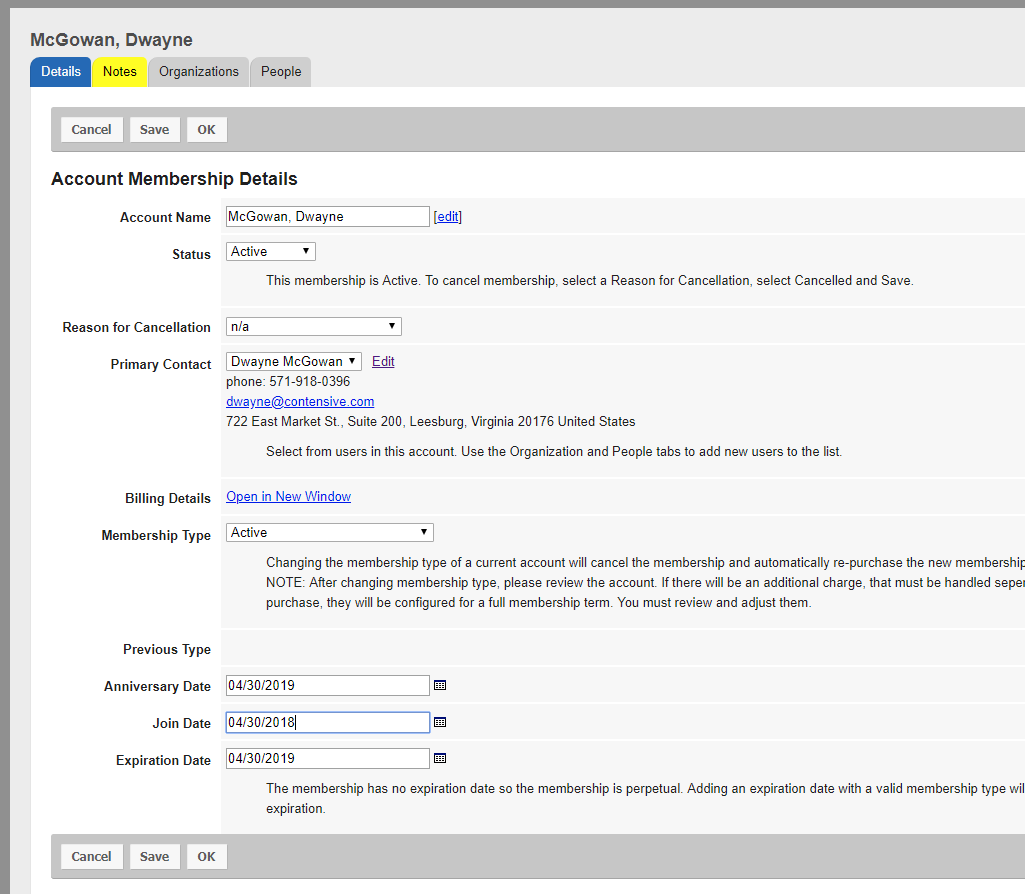Click the bottom Save button
The image size is (1025, 894).
click(x=154, y=857)
